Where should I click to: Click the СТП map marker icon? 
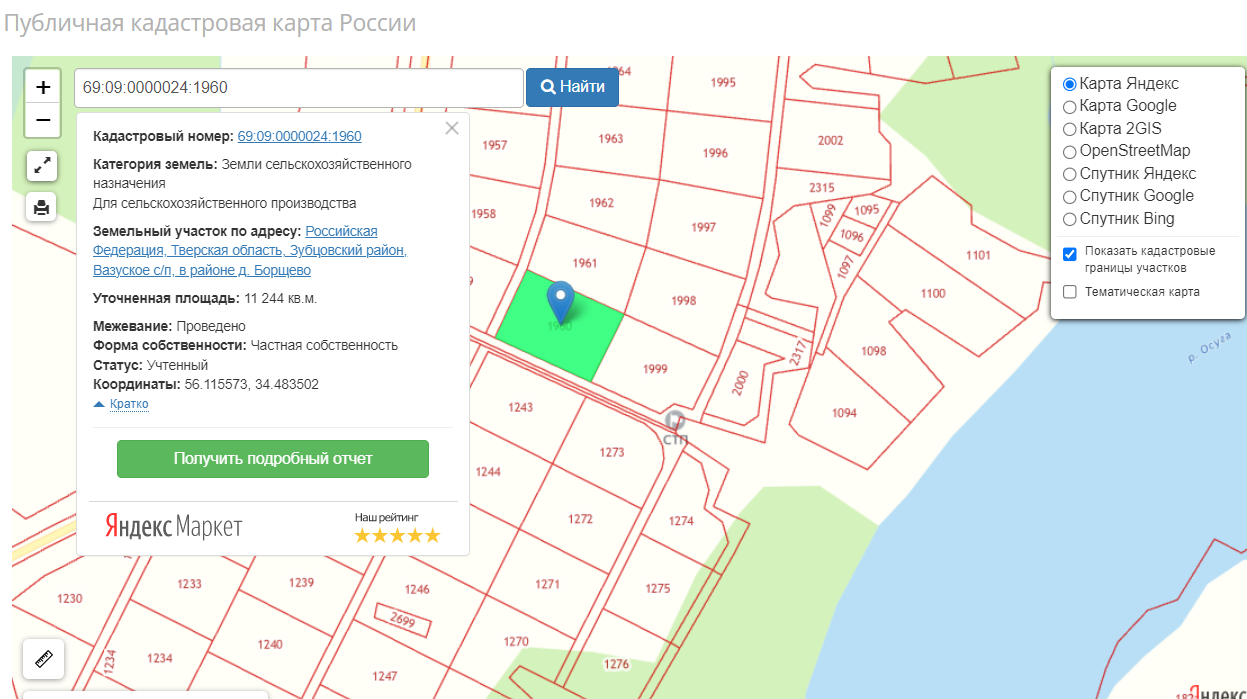675,420
